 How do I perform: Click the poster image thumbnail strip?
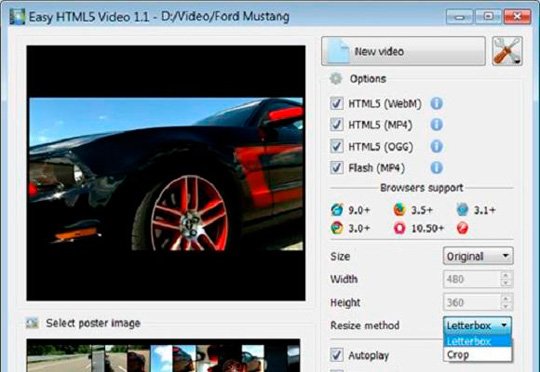click(x=163, y=355)
